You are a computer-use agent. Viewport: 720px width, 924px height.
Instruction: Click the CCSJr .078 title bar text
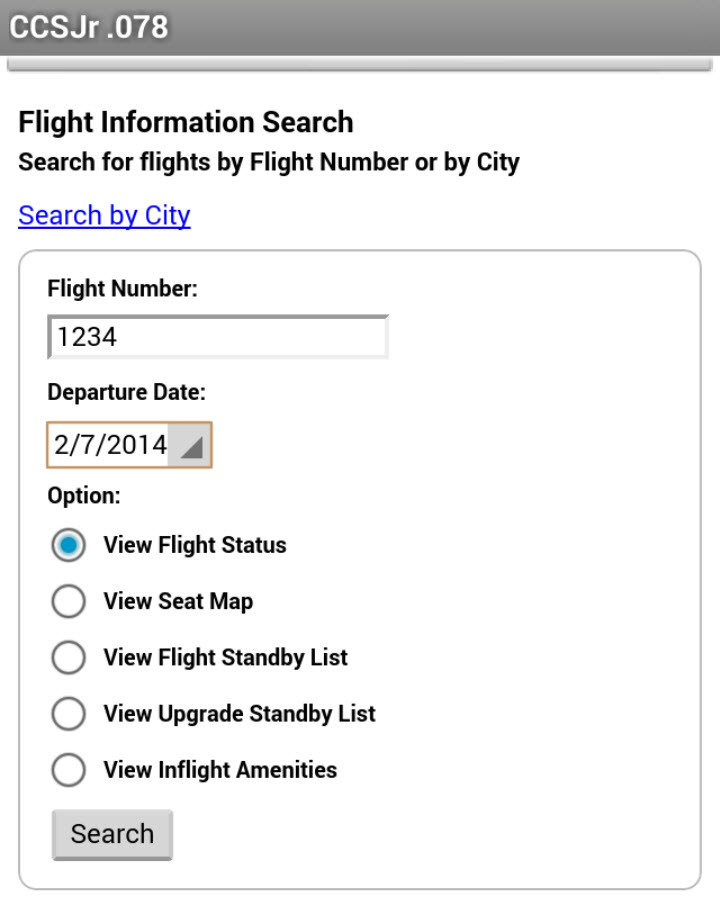[89, 27]
